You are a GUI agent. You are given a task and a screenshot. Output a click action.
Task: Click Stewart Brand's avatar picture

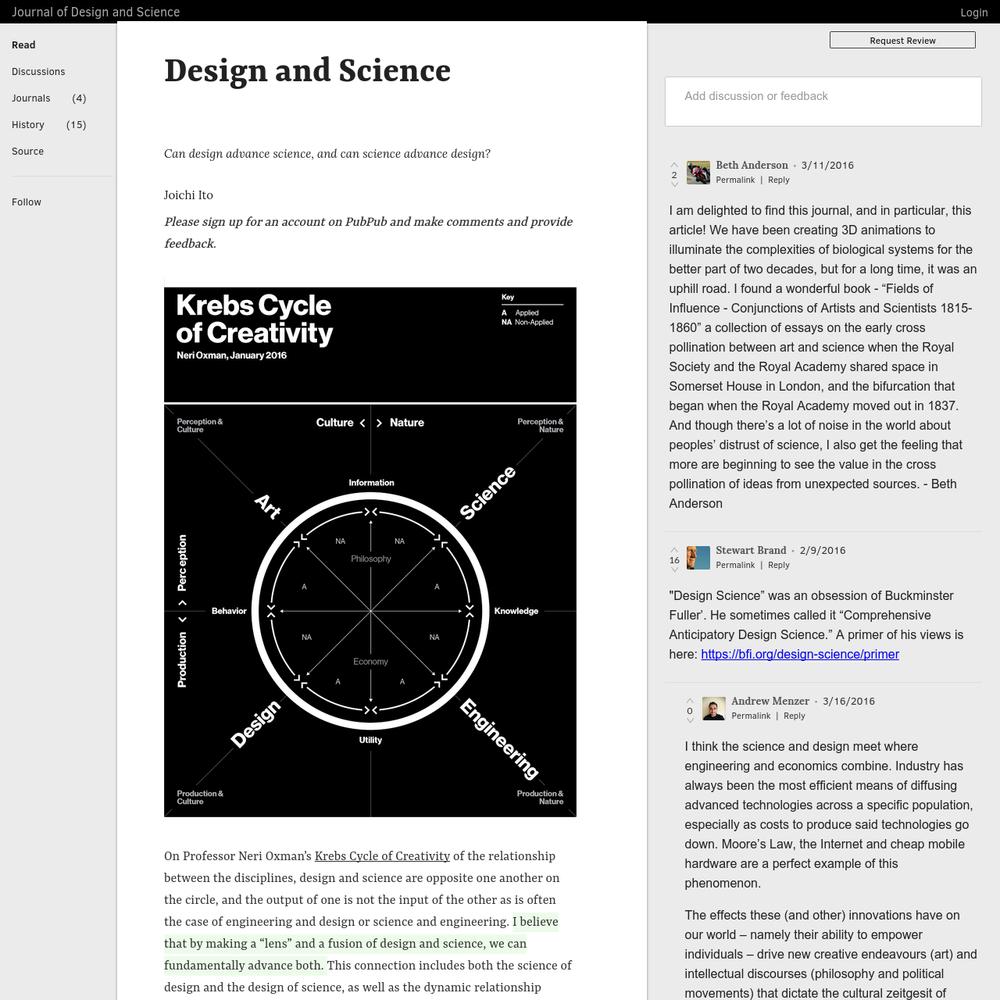coord(698,558)
